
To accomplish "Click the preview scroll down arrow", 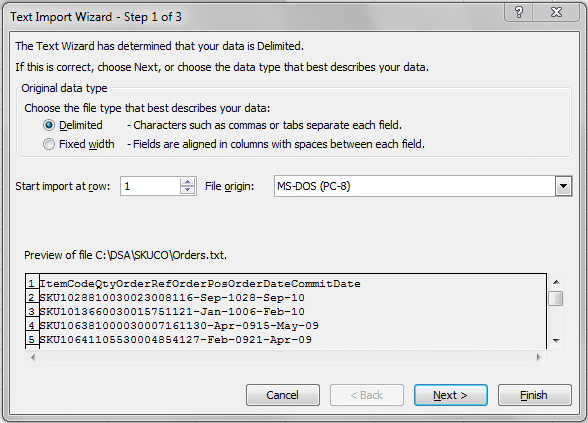I will (556, 340).
